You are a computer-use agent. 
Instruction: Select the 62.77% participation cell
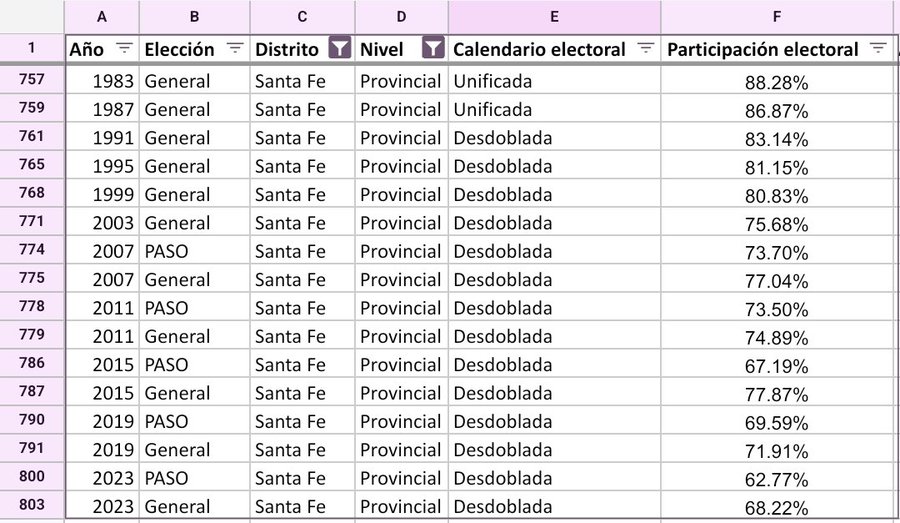[776, 479]
